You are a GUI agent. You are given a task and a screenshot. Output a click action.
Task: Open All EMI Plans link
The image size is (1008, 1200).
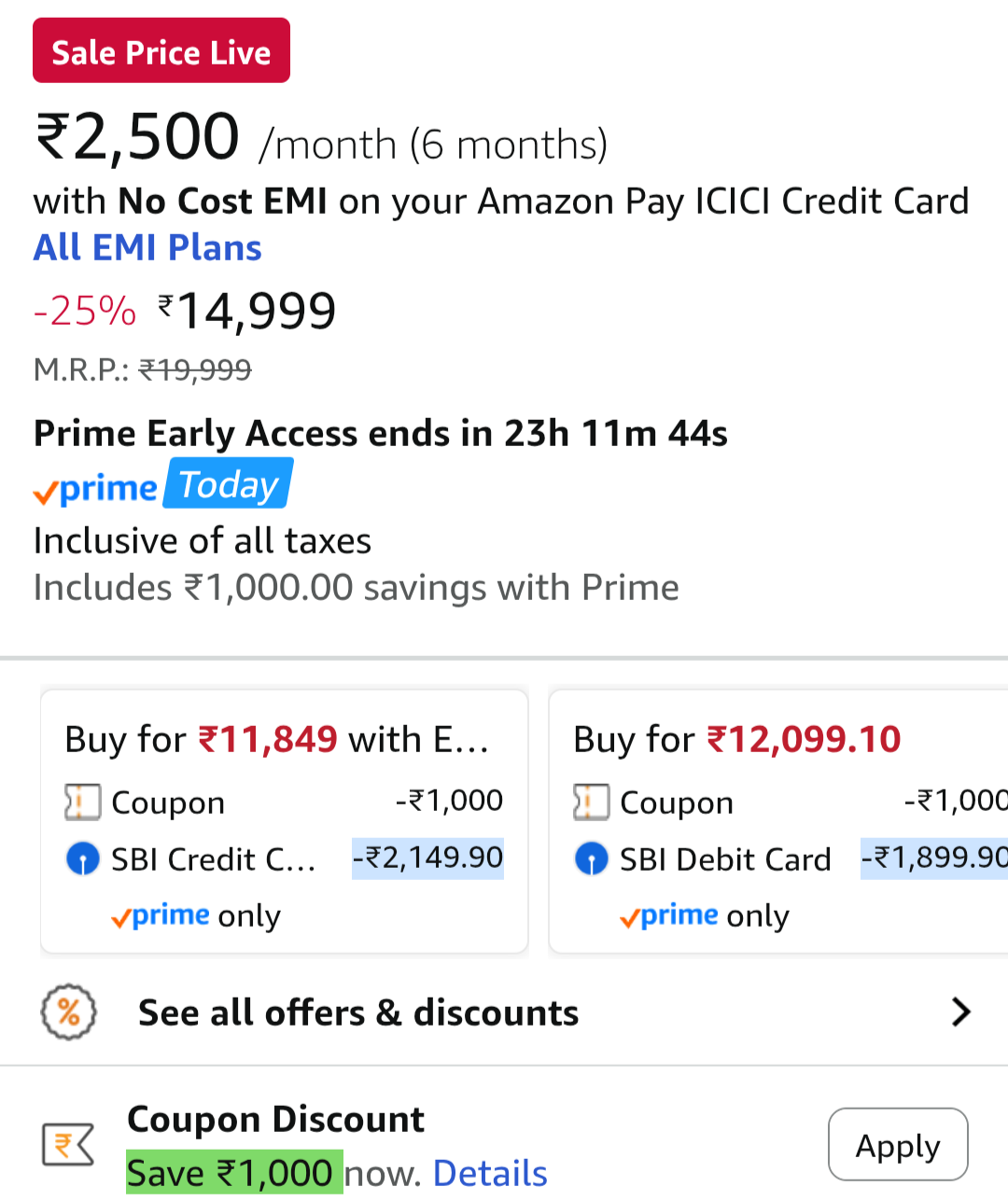pos(147,248)
